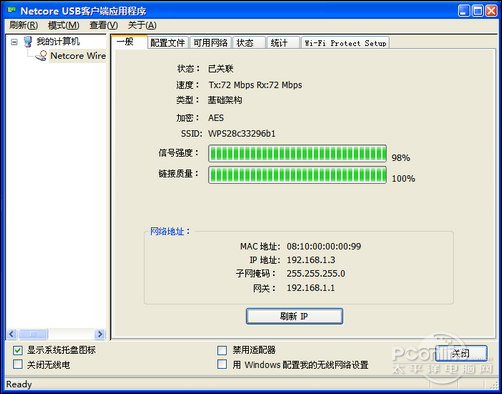Image resolution: width=502 pixels, height=394 pixels.
Task: Enable Windows wireless configuration checkbox
Action: coord(222,364)
